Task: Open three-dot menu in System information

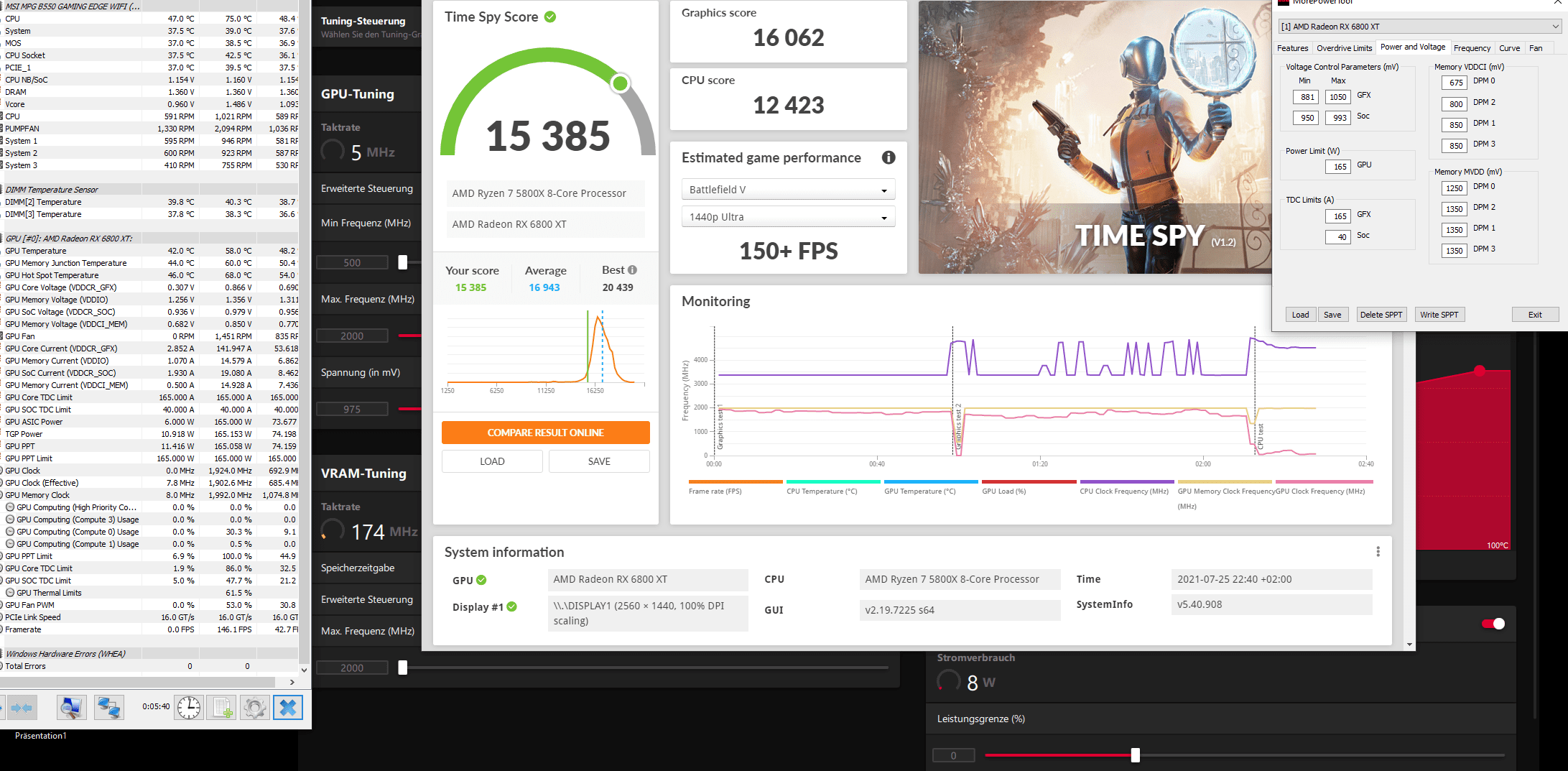Action: [x=1378, y=552]
